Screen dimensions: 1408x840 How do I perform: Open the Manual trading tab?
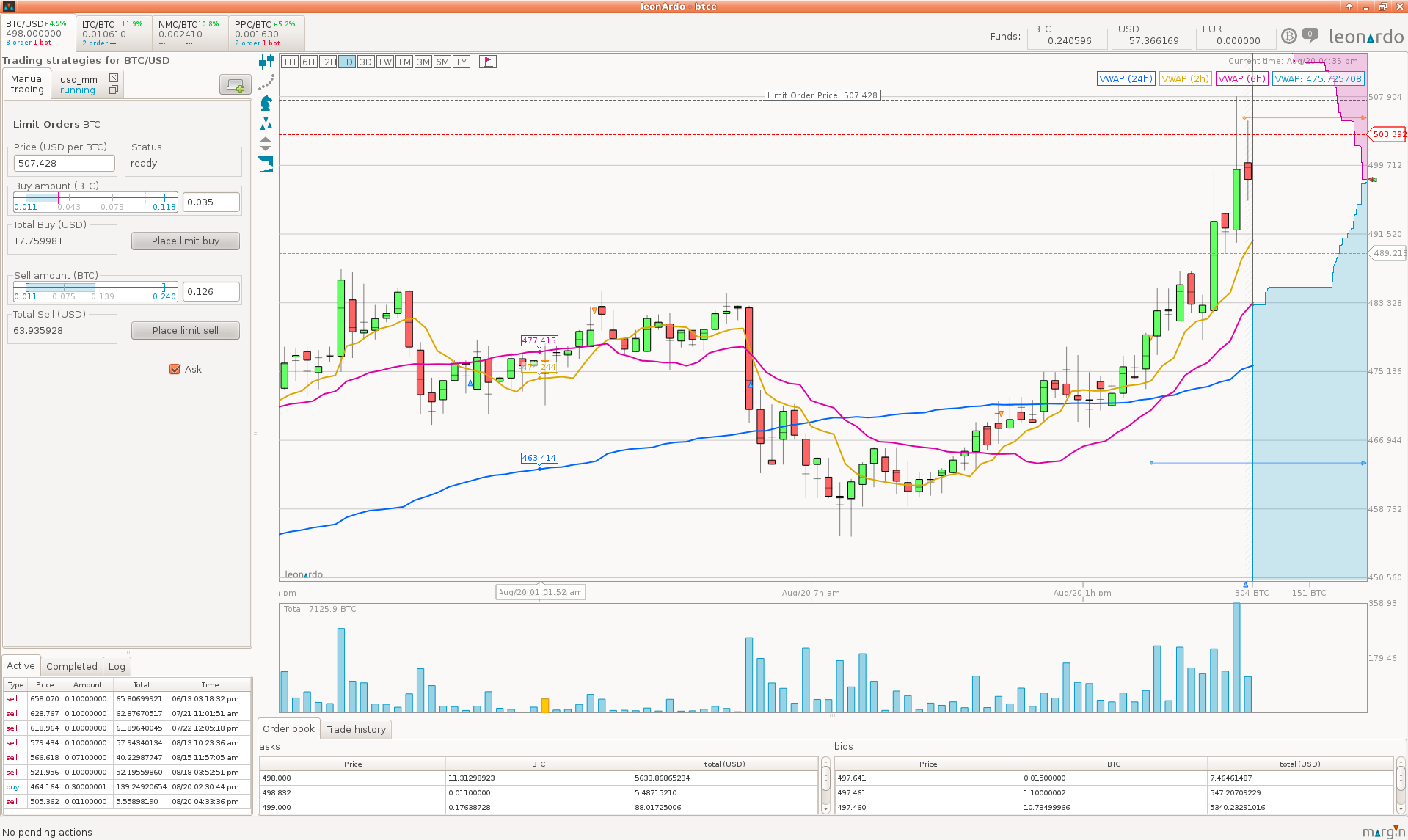27,84
